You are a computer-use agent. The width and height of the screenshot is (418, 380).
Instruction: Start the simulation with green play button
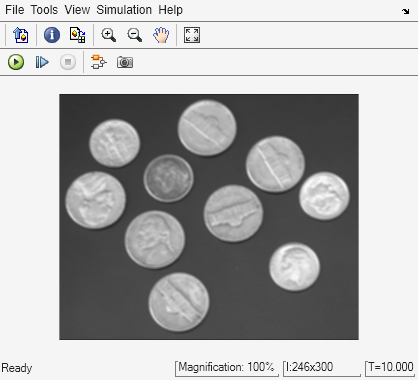tap(16, 62)
